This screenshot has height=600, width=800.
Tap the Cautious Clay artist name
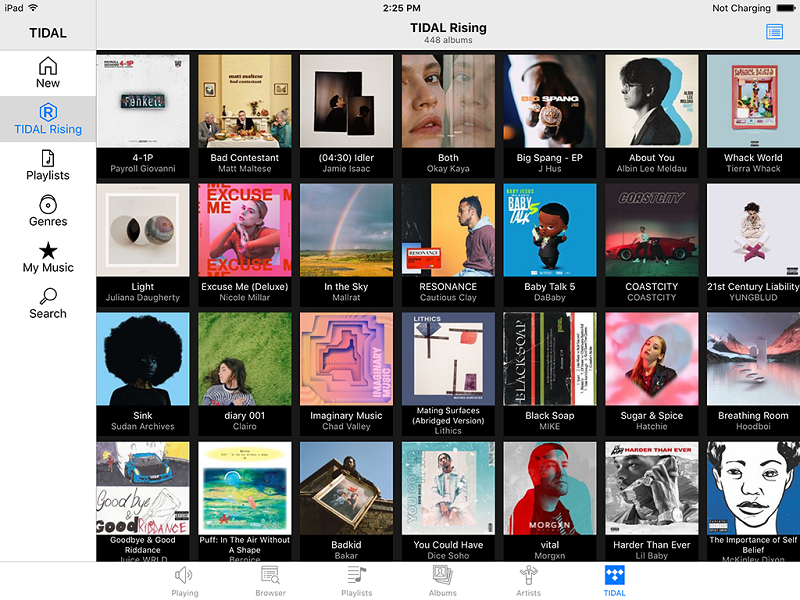pyautogui.click(x=448, y=298)
